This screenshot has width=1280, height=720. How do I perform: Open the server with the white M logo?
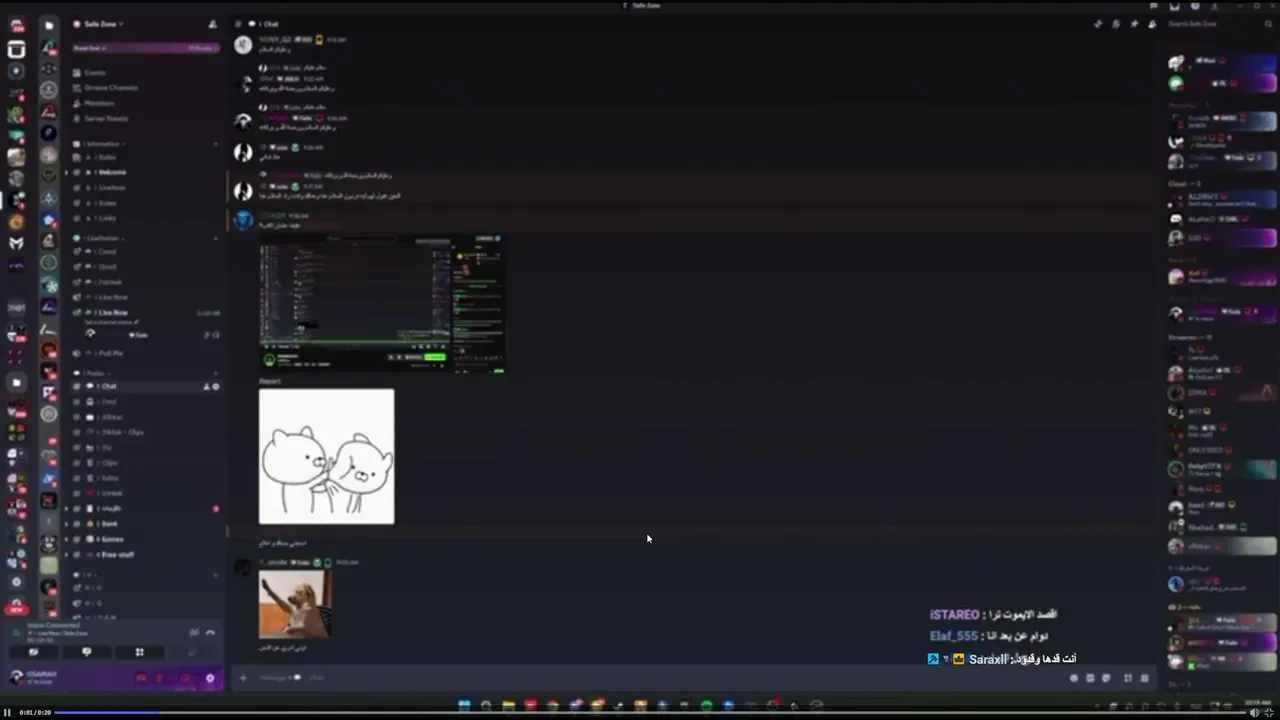pos(16,243)
